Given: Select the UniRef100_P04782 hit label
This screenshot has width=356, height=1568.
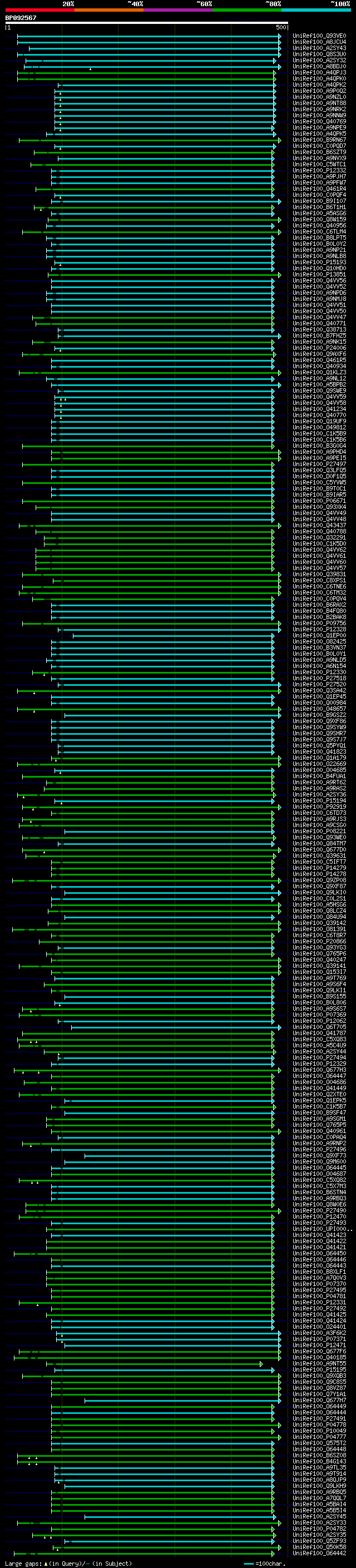Looking at the screenshot, I should tap(319, 1529).
